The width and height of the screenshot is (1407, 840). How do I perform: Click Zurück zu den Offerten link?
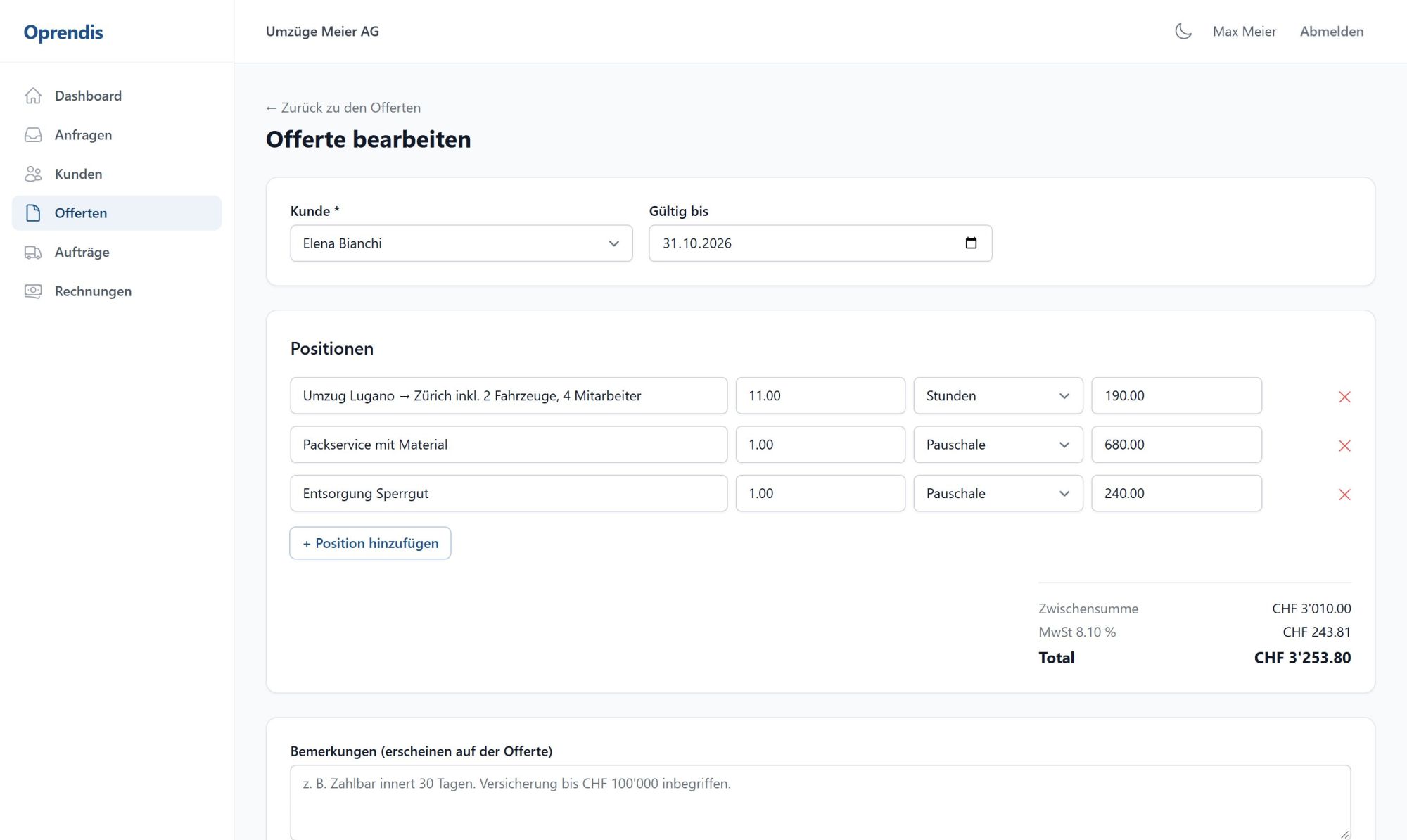(x=343, y=108)
